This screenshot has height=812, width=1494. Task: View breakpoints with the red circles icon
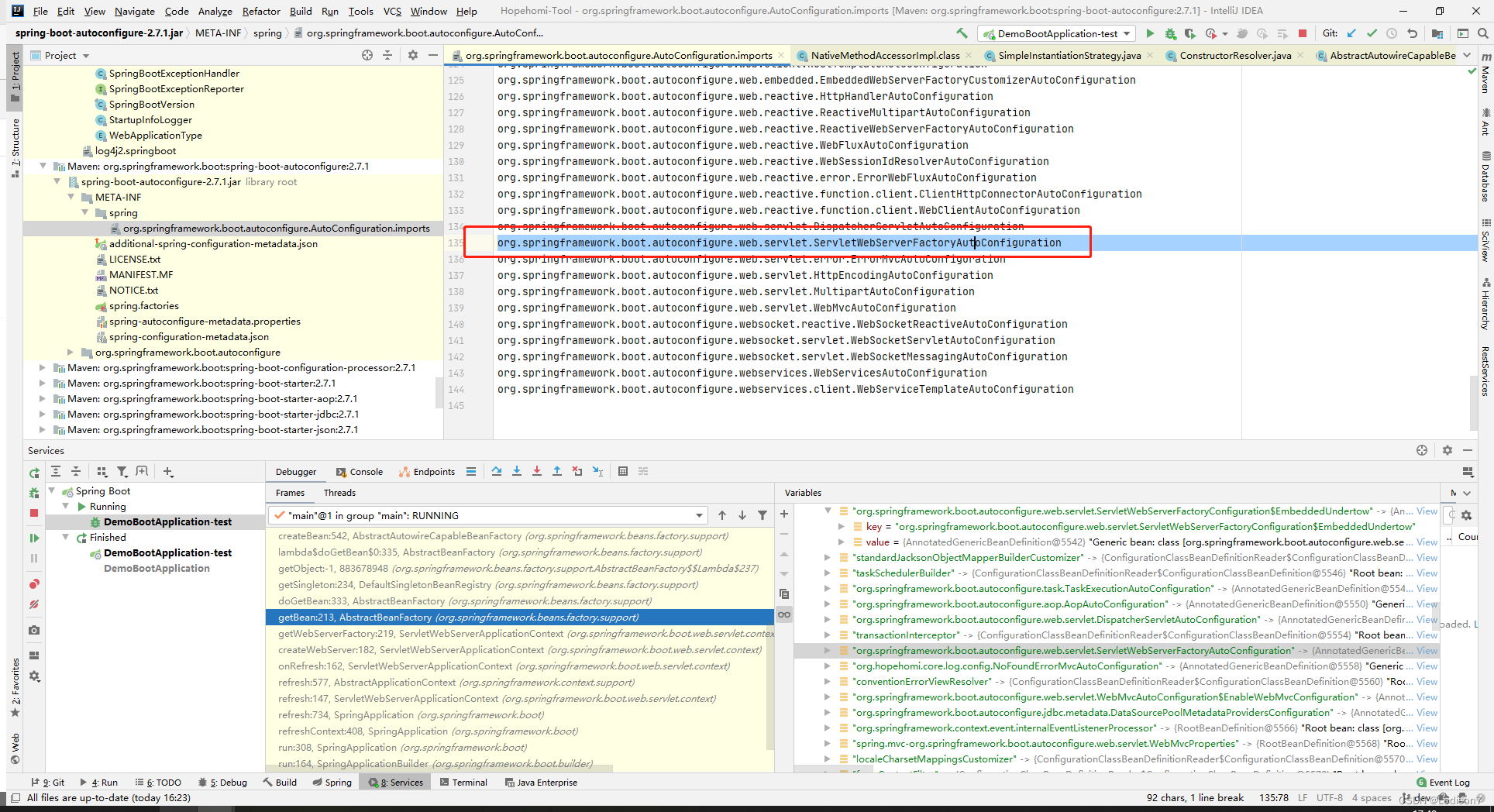34,584
